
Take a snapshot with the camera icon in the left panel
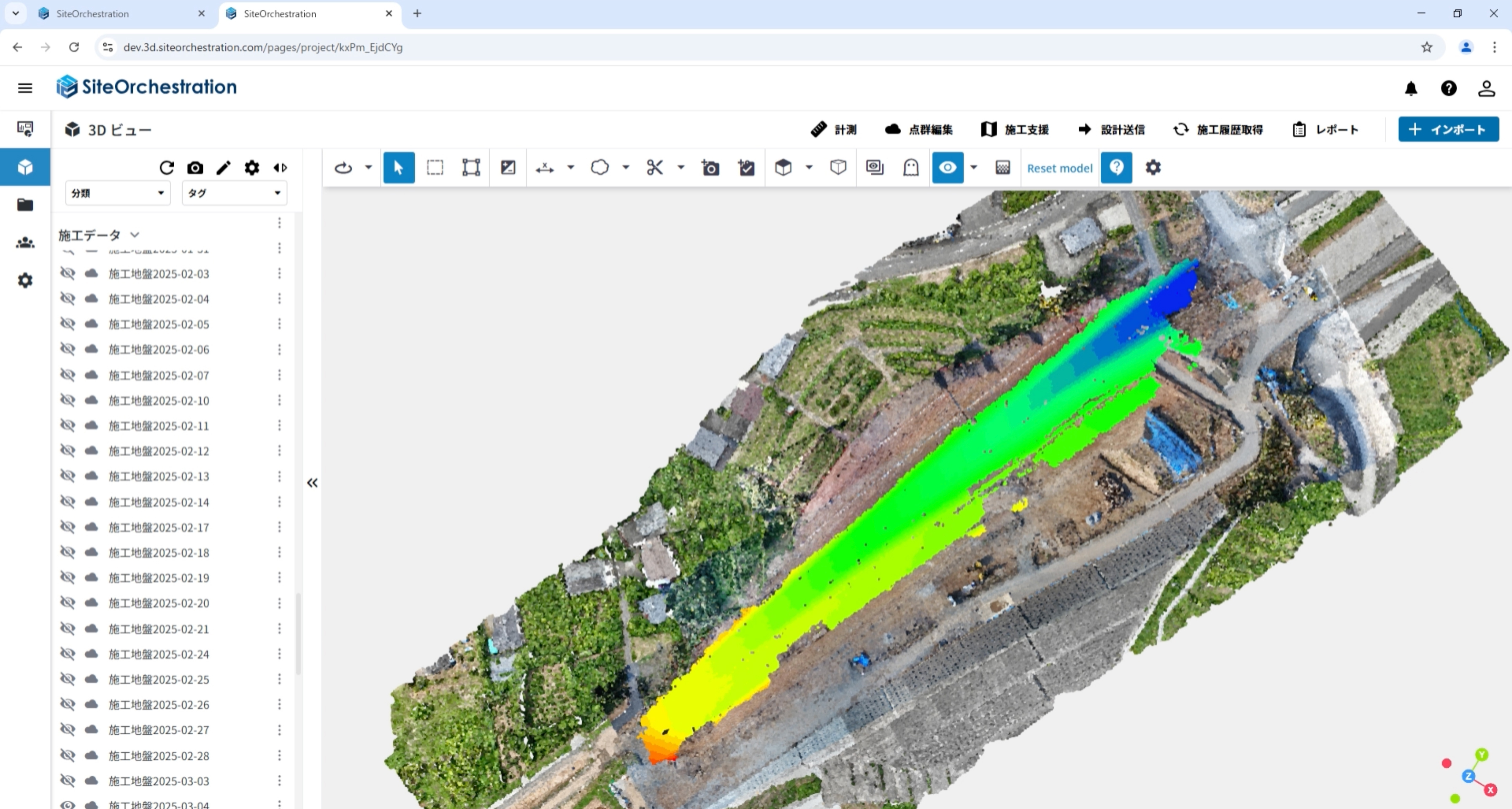[x=195, y=168]
